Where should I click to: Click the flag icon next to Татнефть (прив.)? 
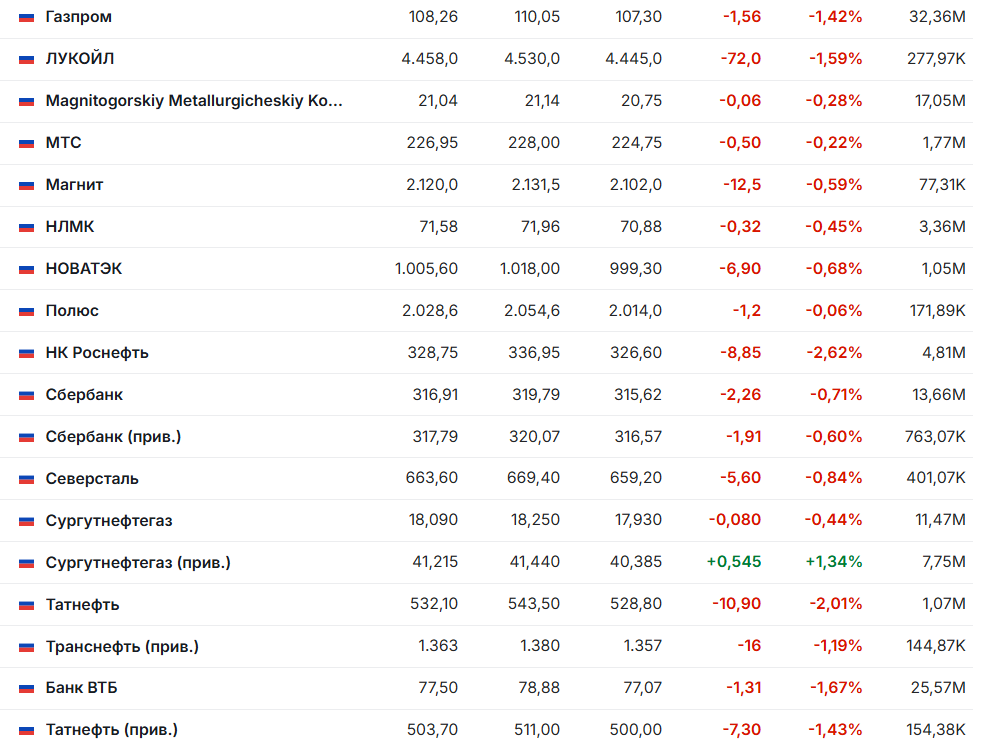[26, 730]
